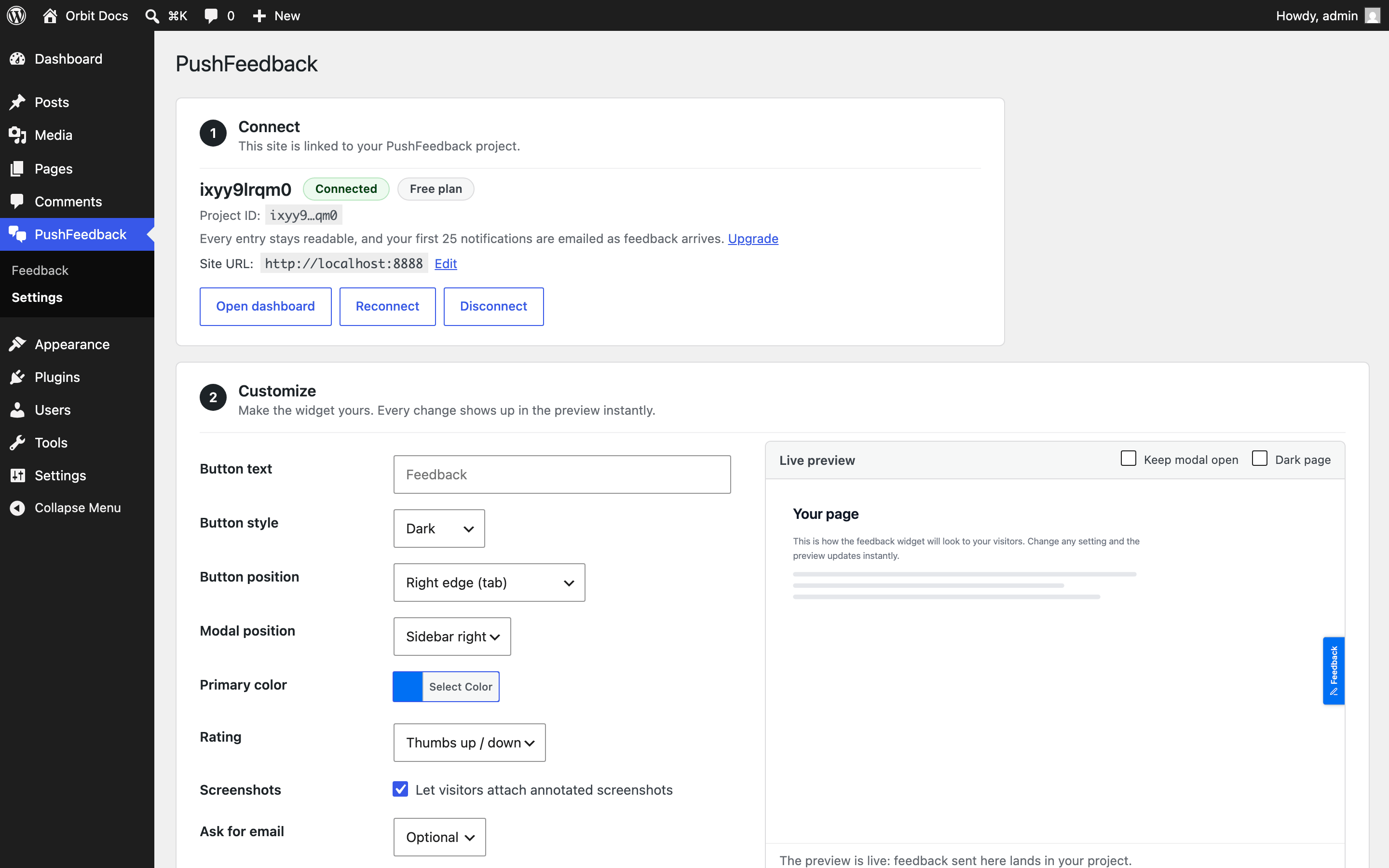Screen dimensions: 1389x868
Task: Click the Open dashboard button
Action: tap(265, 306)
